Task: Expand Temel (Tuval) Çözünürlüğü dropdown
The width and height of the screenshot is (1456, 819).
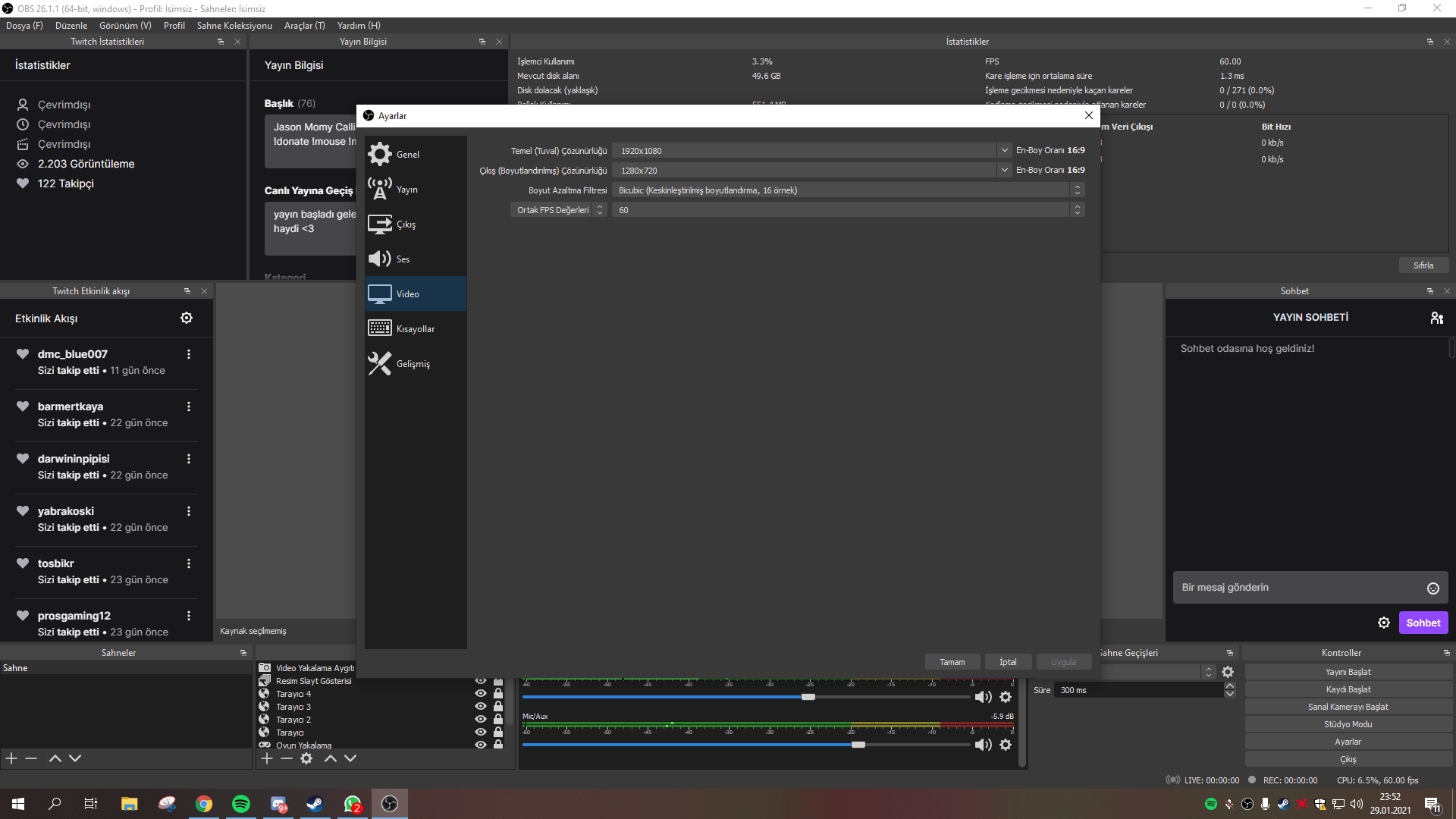Action: click(x=1005, y=150)
